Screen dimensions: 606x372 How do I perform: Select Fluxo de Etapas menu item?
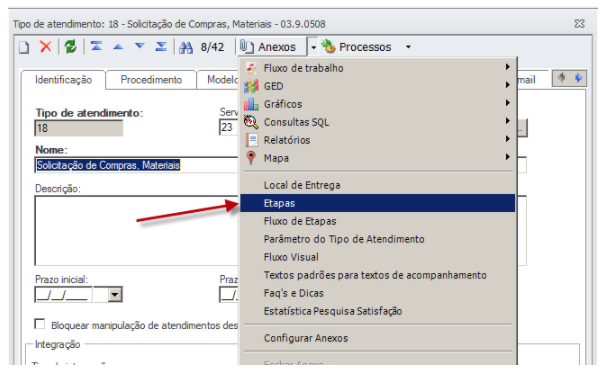378,221
